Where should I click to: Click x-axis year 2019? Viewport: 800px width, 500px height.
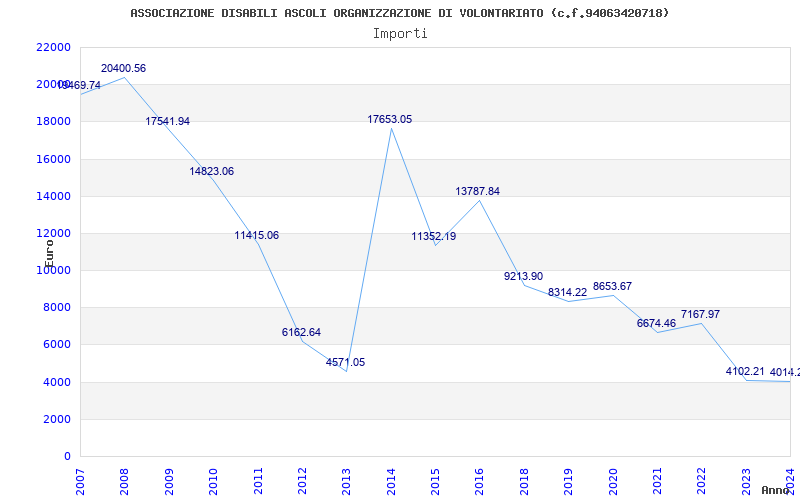tap(568, 481)
